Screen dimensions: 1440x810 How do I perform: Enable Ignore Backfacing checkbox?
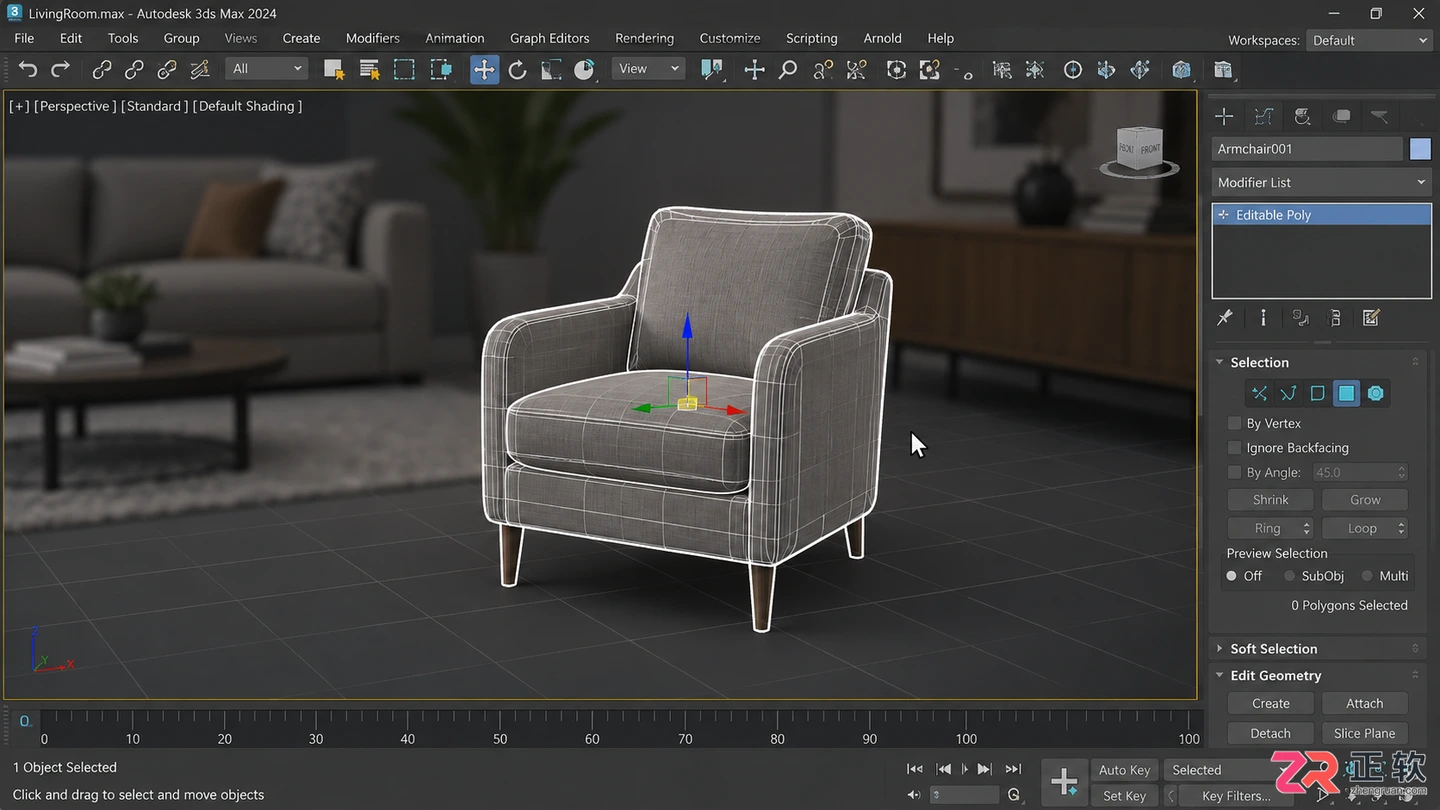[x=1234, y=448]
